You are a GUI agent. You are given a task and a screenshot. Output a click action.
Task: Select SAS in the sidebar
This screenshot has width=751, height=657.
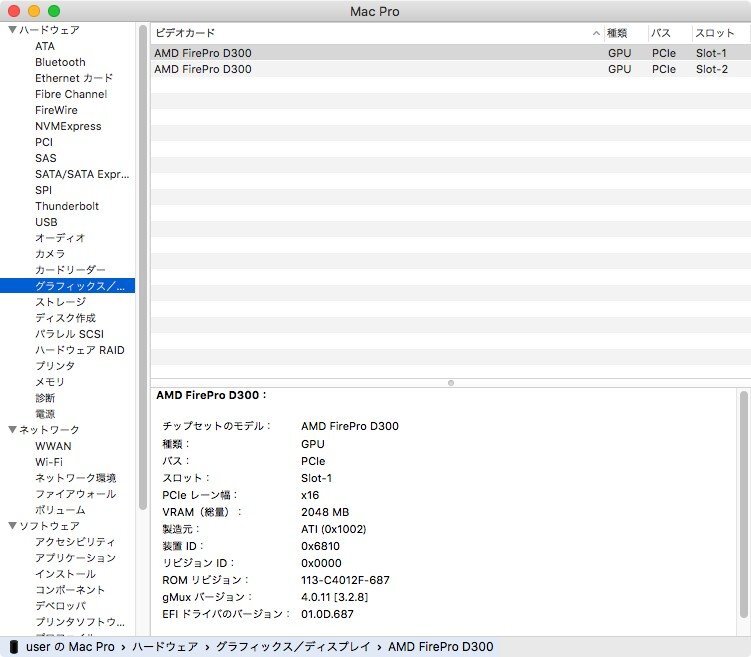point(46,158)
